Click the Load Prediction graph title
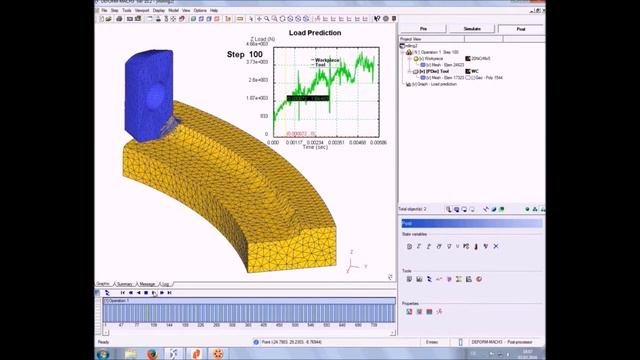Screen dimensions: 640x360 (x=315, y=33)
